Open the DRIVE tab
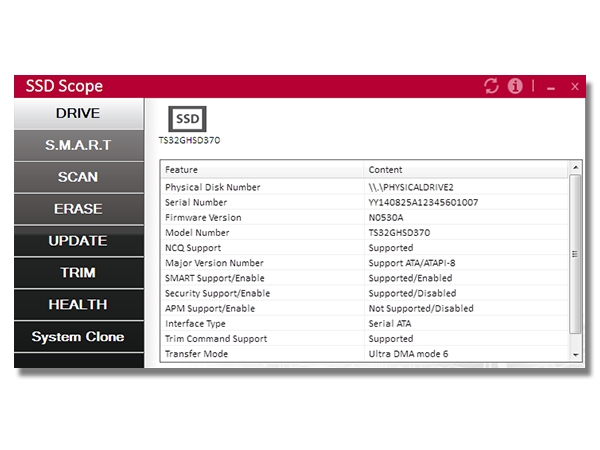Viewport: 600px width, 450px height. (77, 113)
